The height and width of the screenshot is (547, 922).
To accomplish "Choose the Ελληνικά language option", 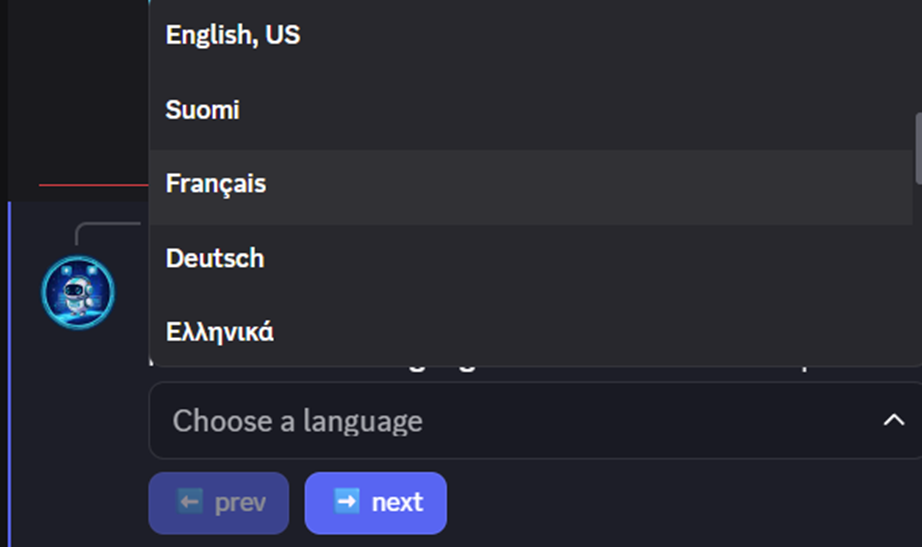I will point(220,332).
